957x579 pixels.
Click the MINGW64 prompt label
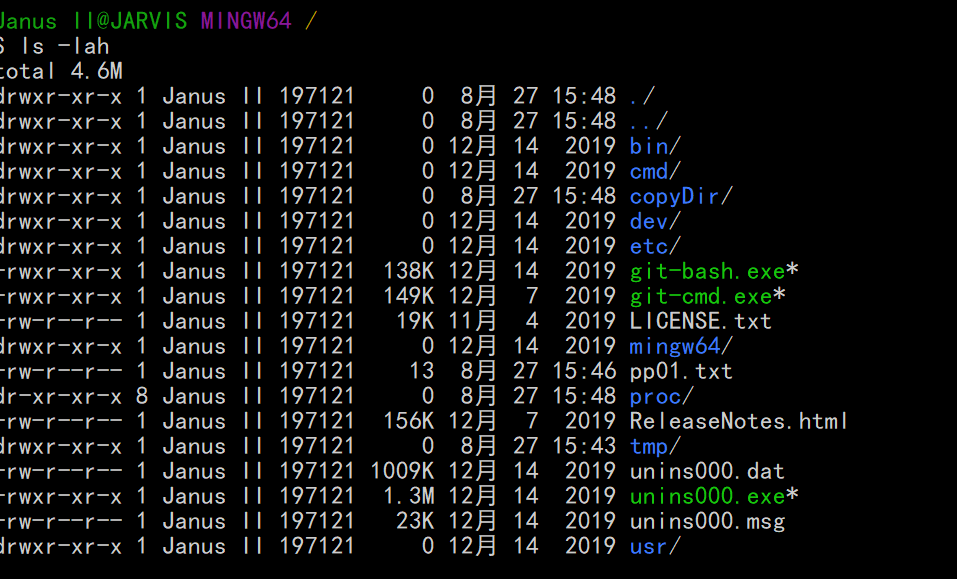(246, 21)
